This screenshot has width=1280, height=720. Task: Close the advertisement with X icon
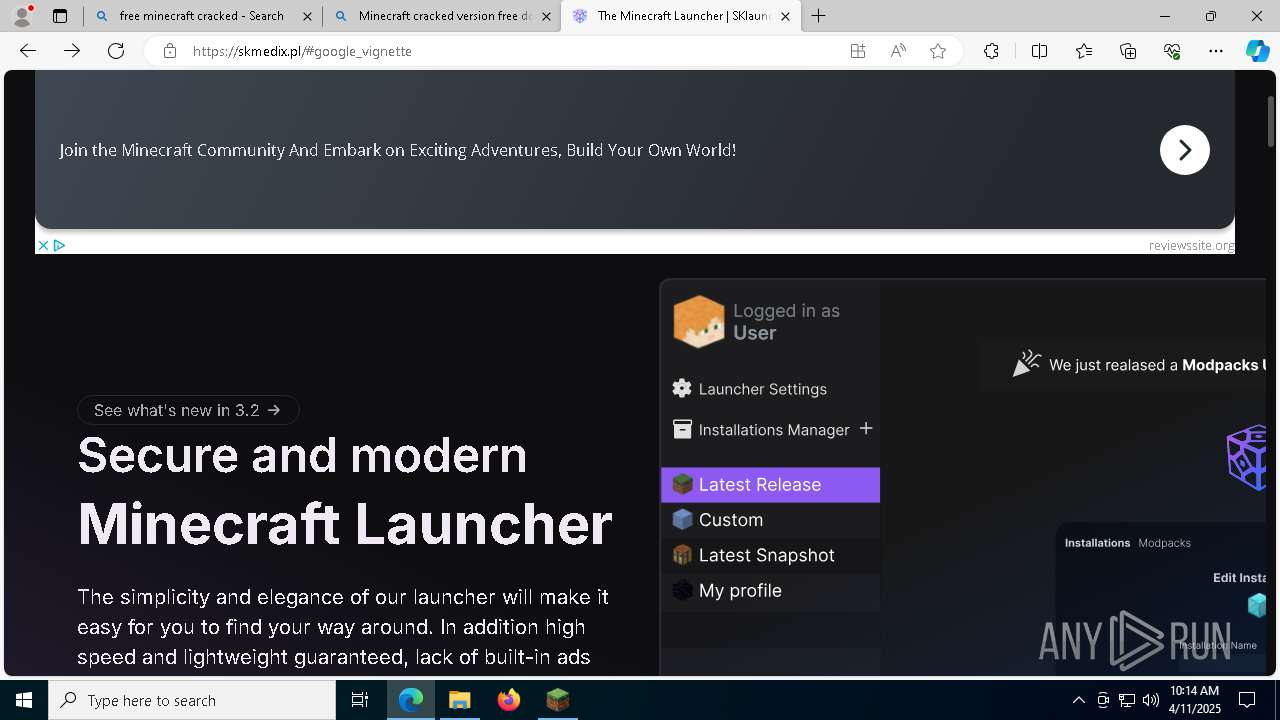point(43,245)
